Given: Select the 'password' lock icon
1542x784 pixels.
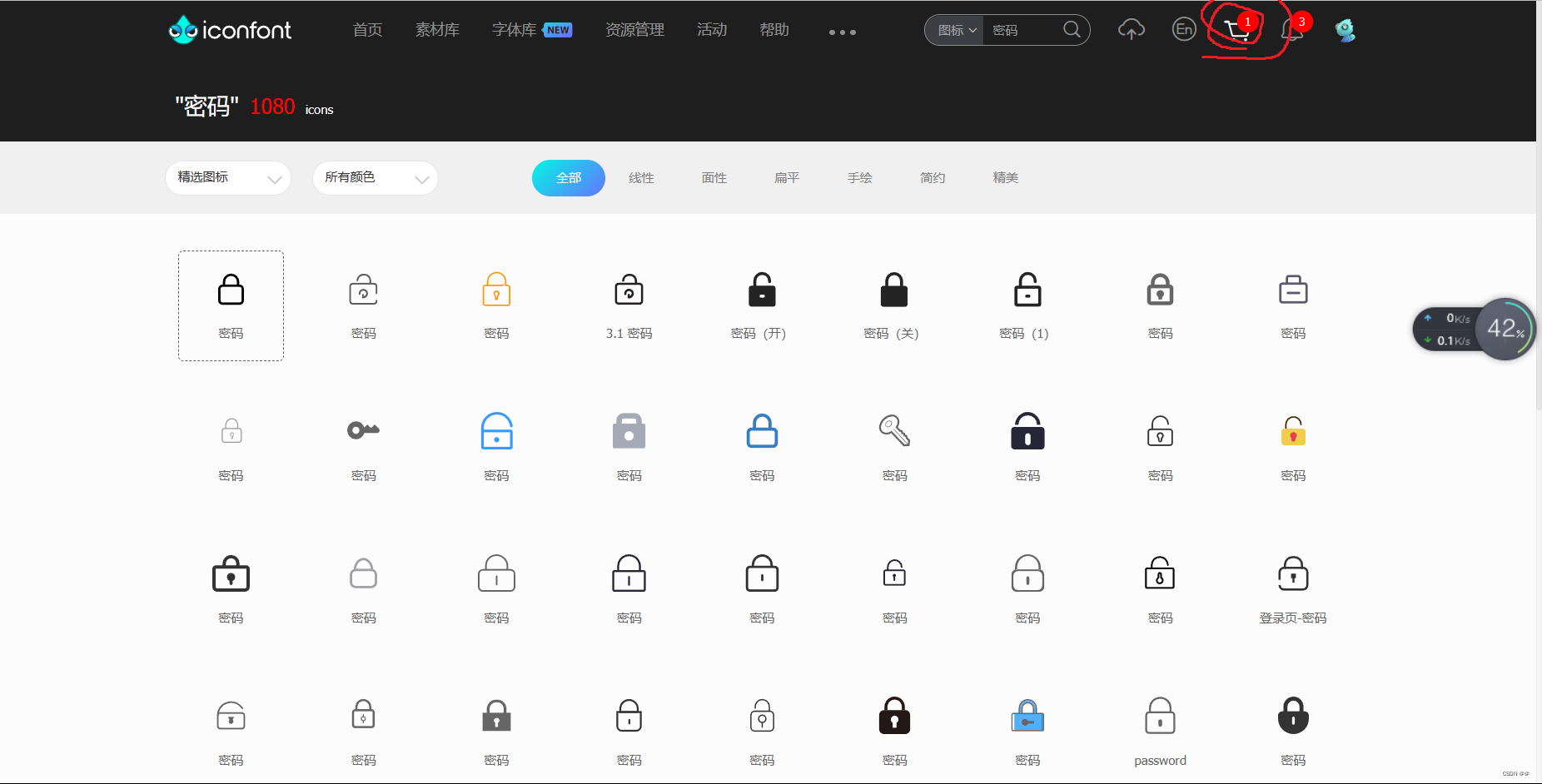Looking at the screenshot, I should [1160, 716].
